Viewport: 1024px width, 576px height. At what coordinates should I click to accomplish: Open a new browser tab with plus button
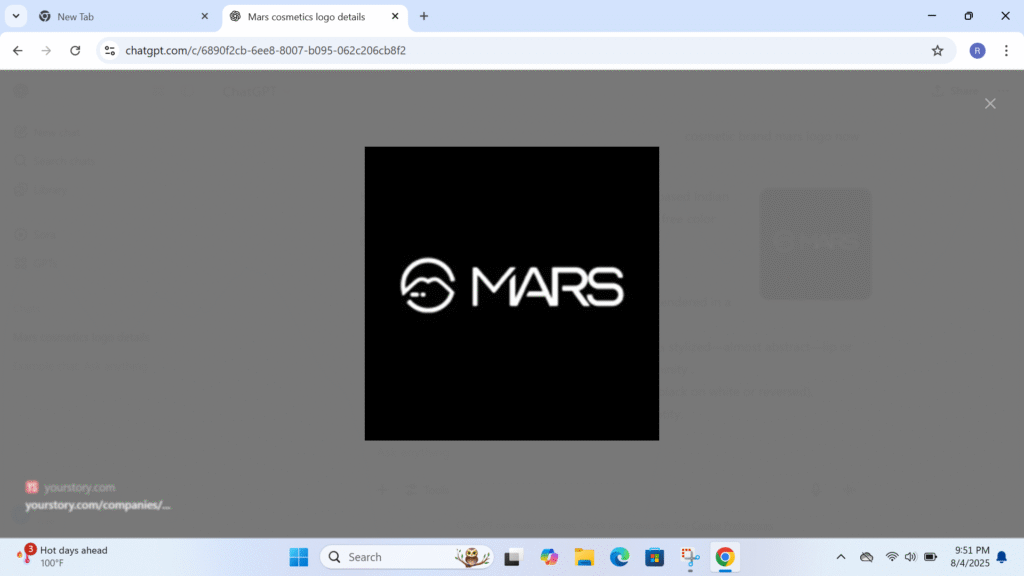(424, 17)
